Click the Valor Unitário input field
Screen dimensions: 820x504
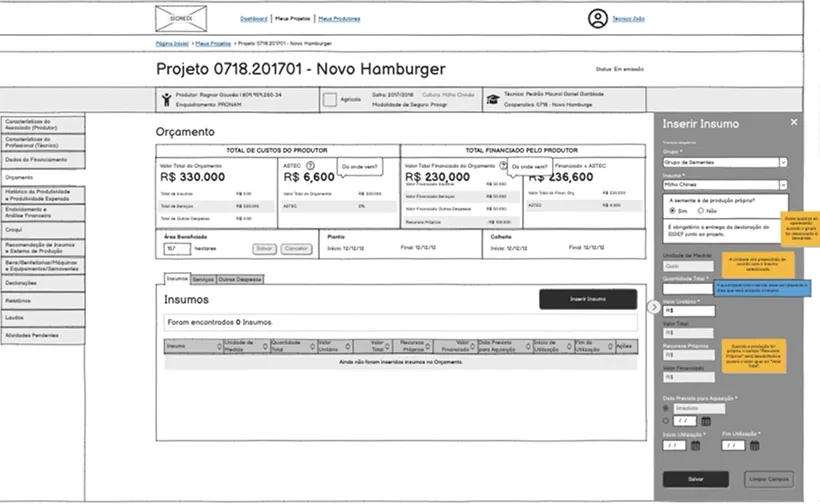click(x=689, y=311)
